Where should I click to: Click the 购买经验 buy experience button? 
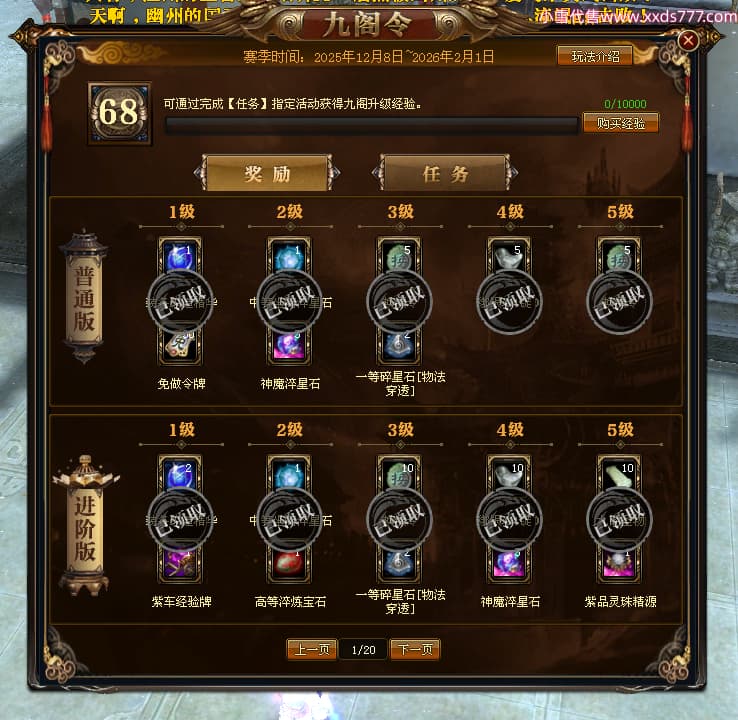(620, 123)
